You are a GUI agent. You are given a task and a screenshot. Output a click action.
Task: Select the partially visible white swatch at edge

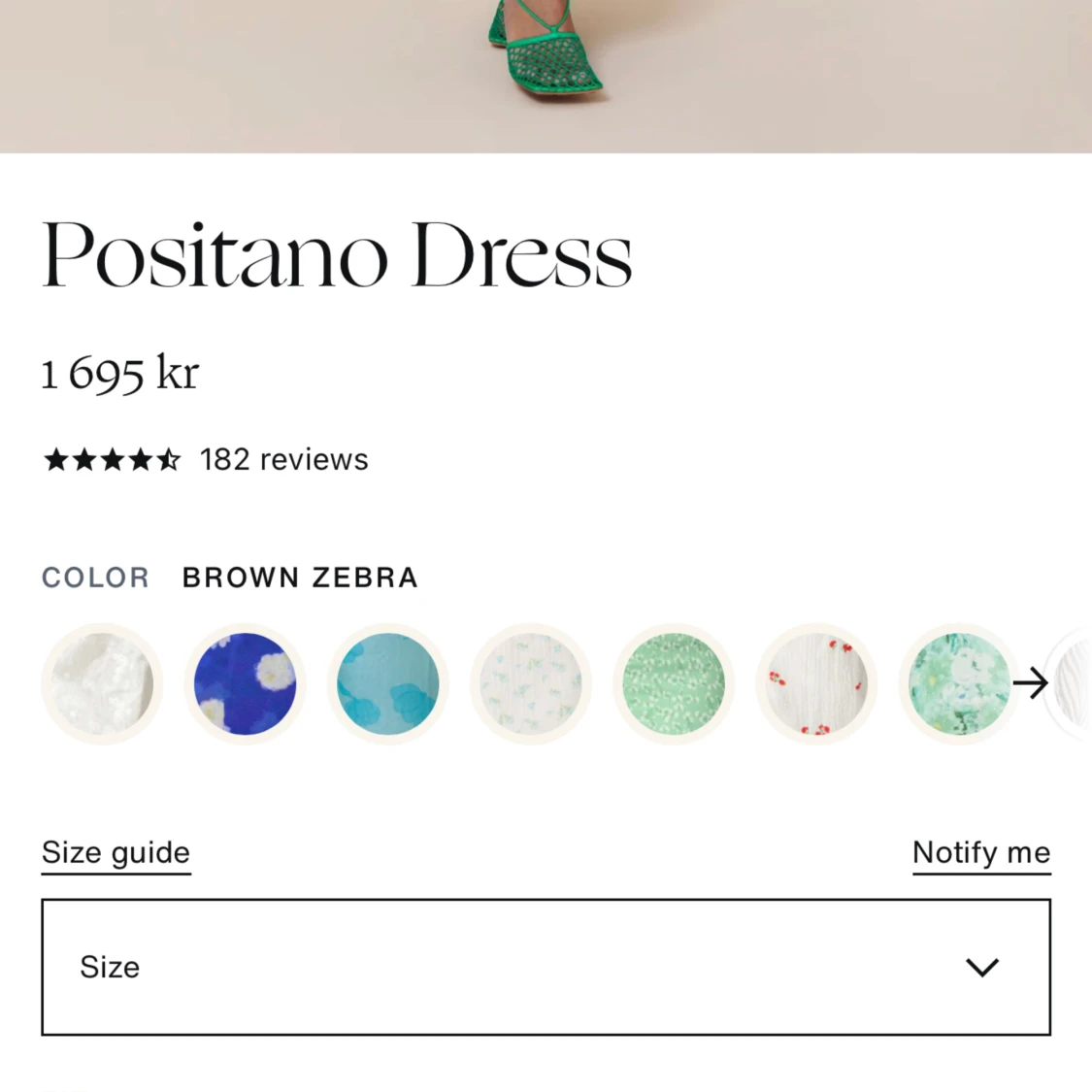(1075, 684)
